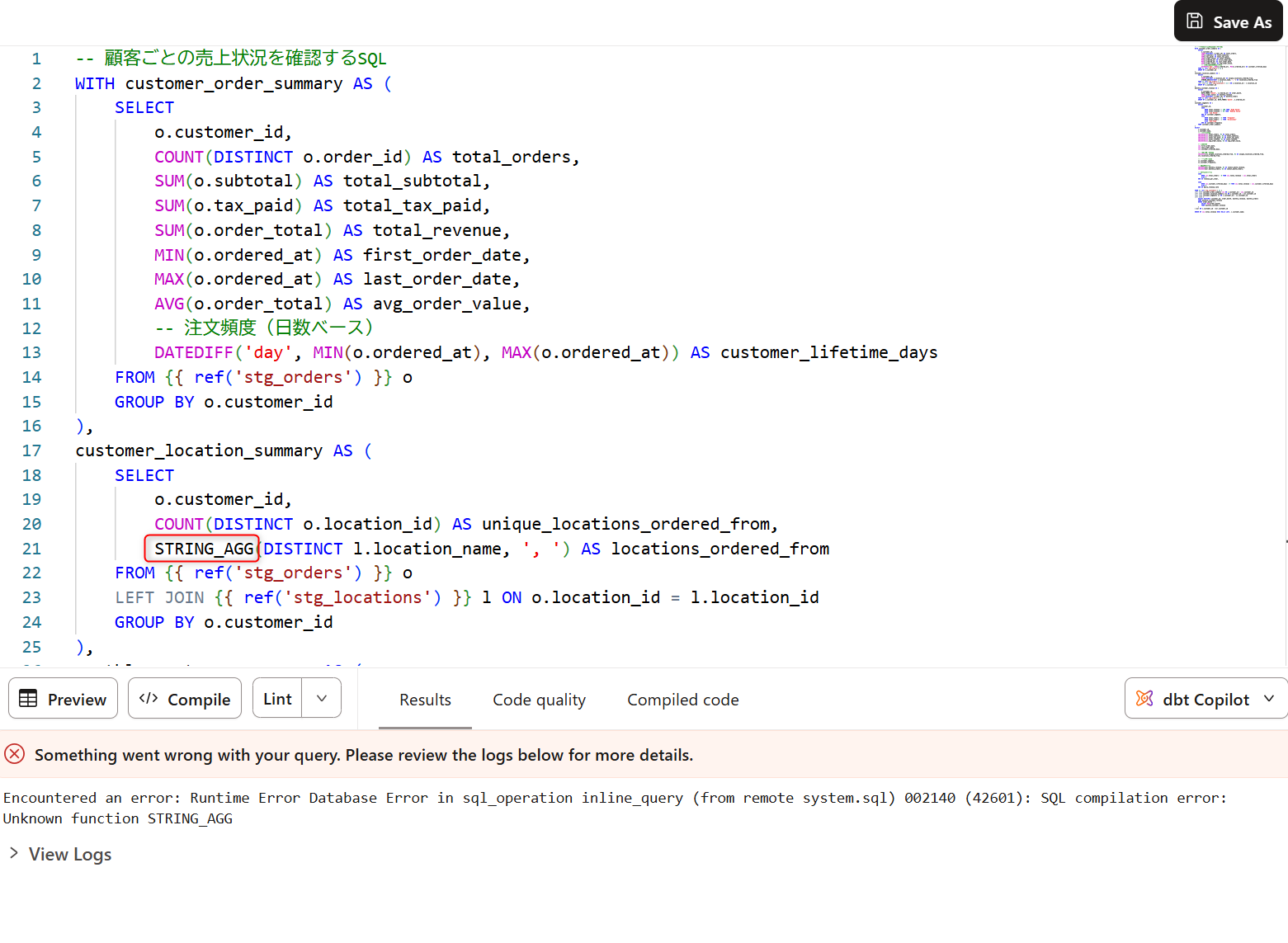Viewport: 1288px width, 943px height.
Task: Click 'total_tax_paid' alias on line 7
Action: pyautogui.click(x=412, y=205)
